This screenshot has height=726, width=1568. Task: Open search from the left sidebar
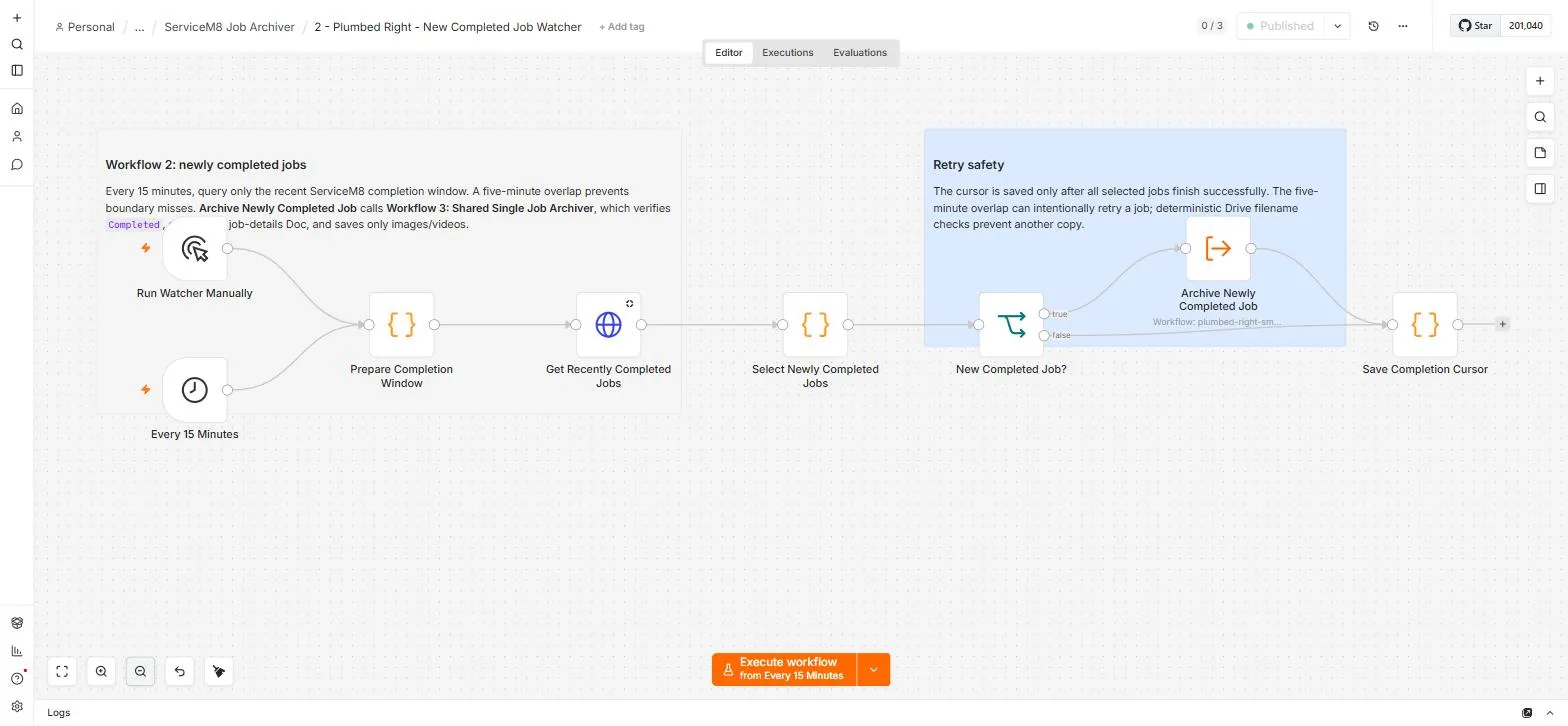(x=17, y=44)
